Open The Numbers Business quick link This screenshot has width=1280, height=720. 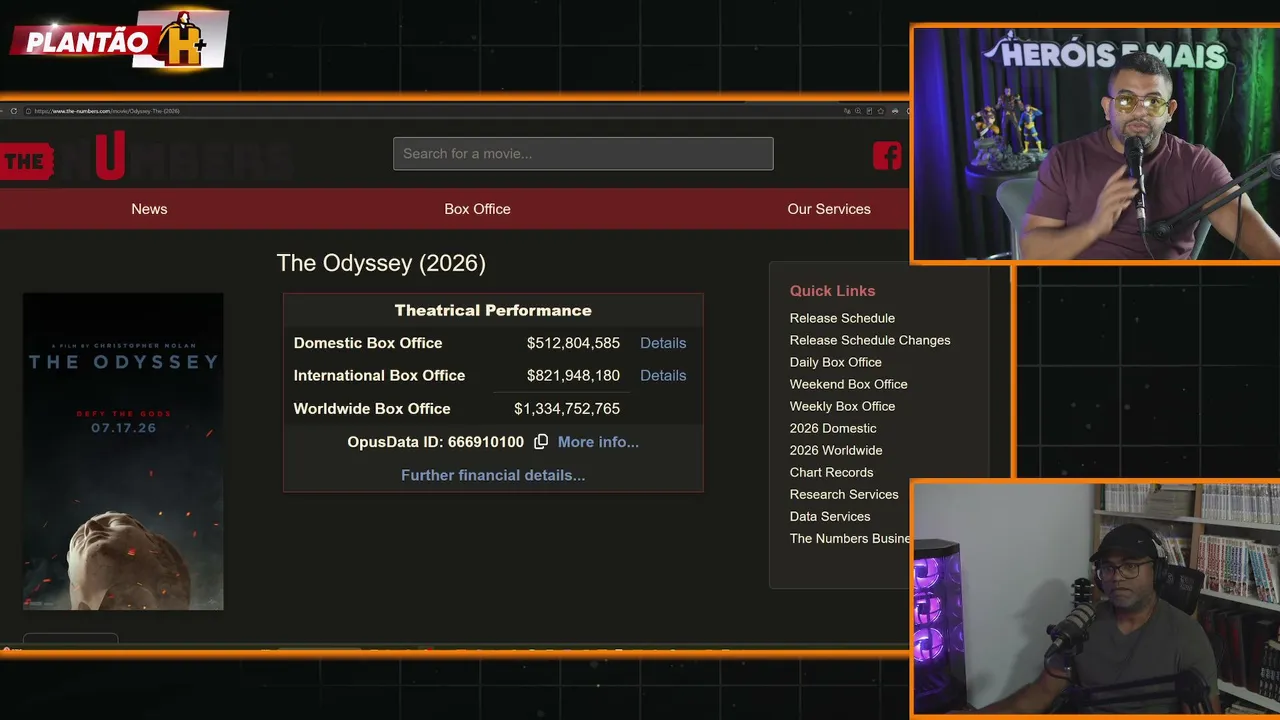pos(850,538)
